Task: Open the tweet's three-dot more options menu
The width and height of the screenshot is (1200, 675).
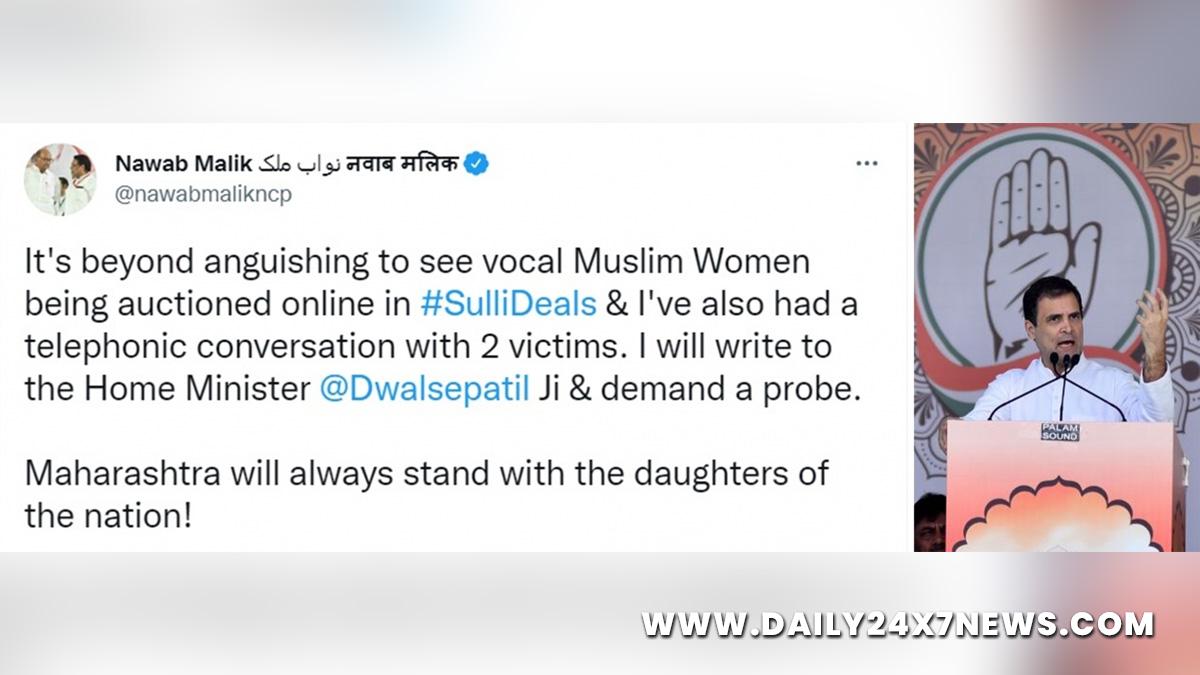Action: pos(866,164)
